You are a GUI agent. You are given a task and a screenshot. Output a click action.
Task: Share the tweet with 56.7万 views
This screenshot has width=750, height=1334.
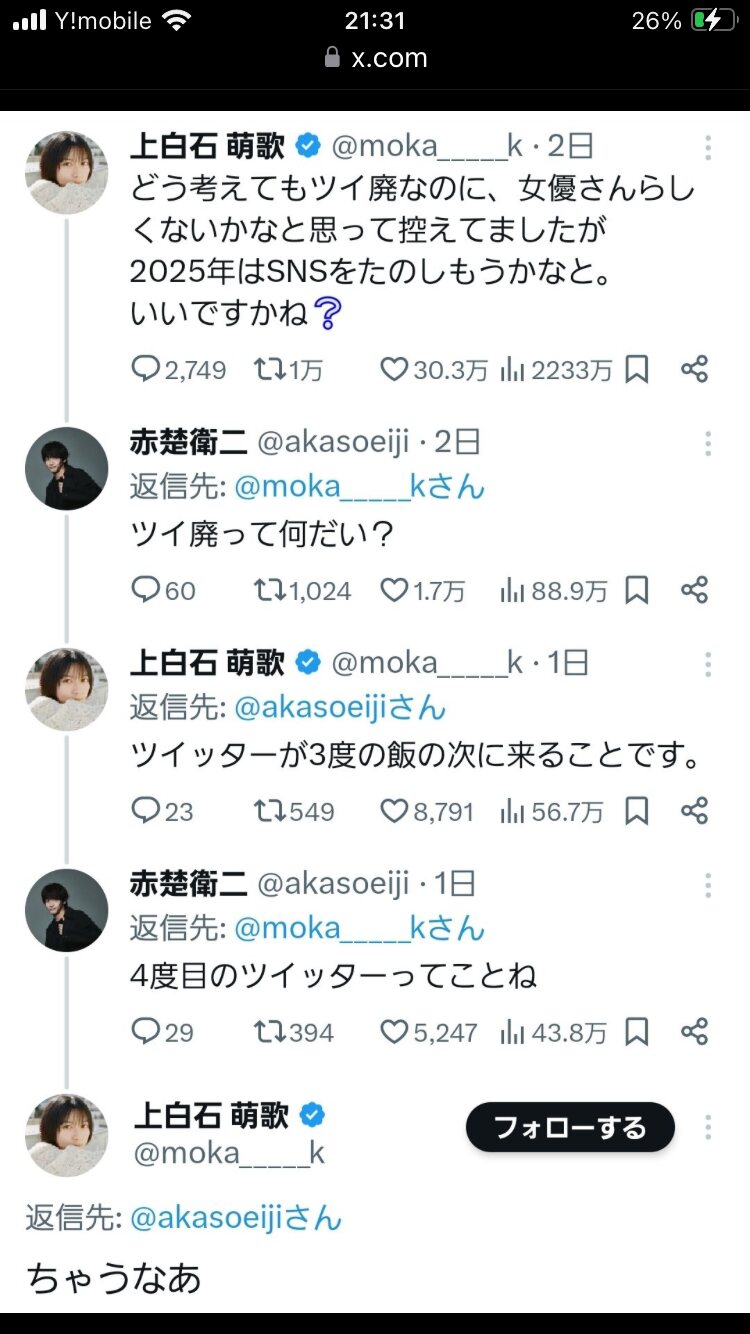694,811
